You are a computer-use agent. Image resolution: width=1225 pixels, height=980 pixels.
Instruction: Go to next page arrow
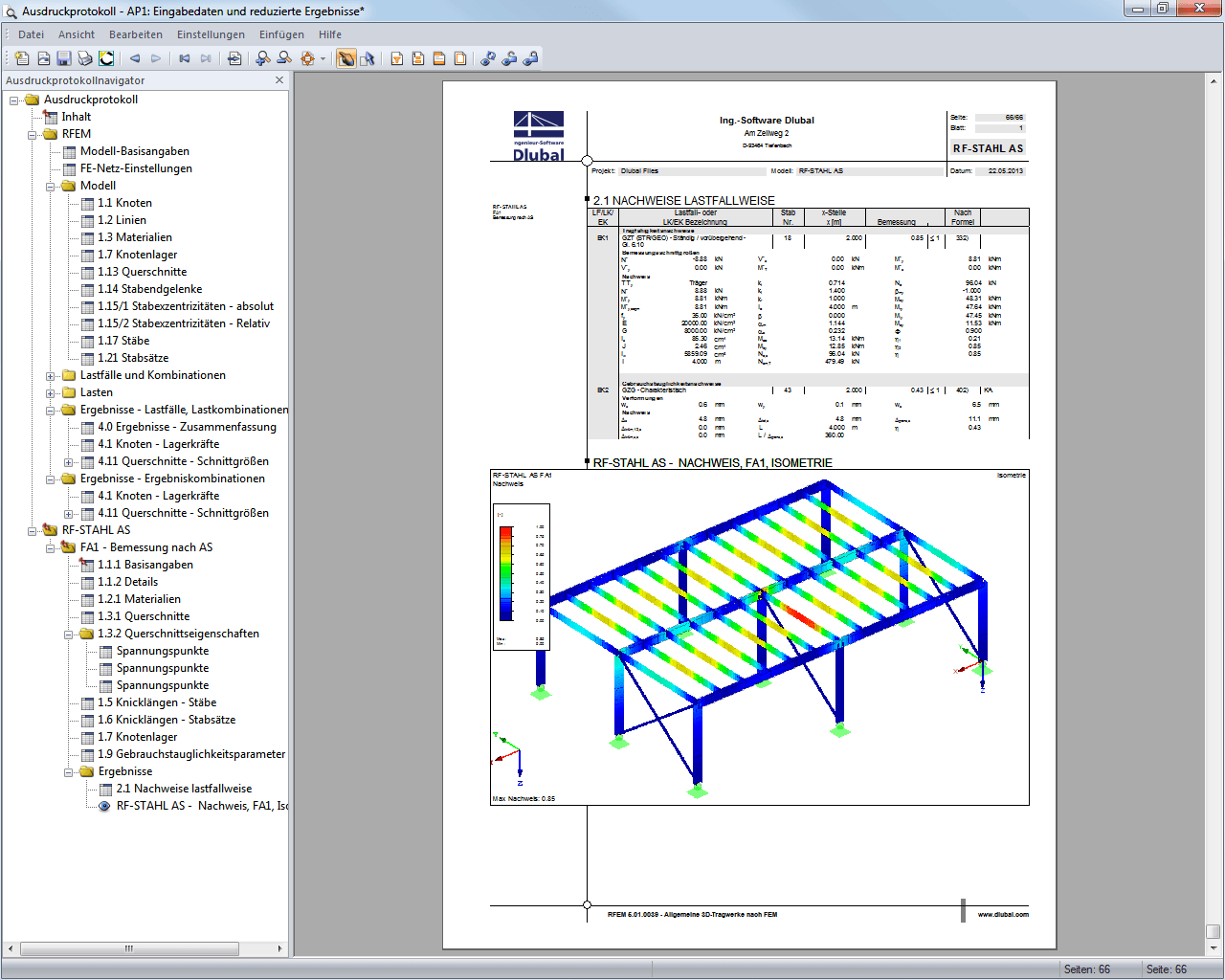click(x=156, y=58)
